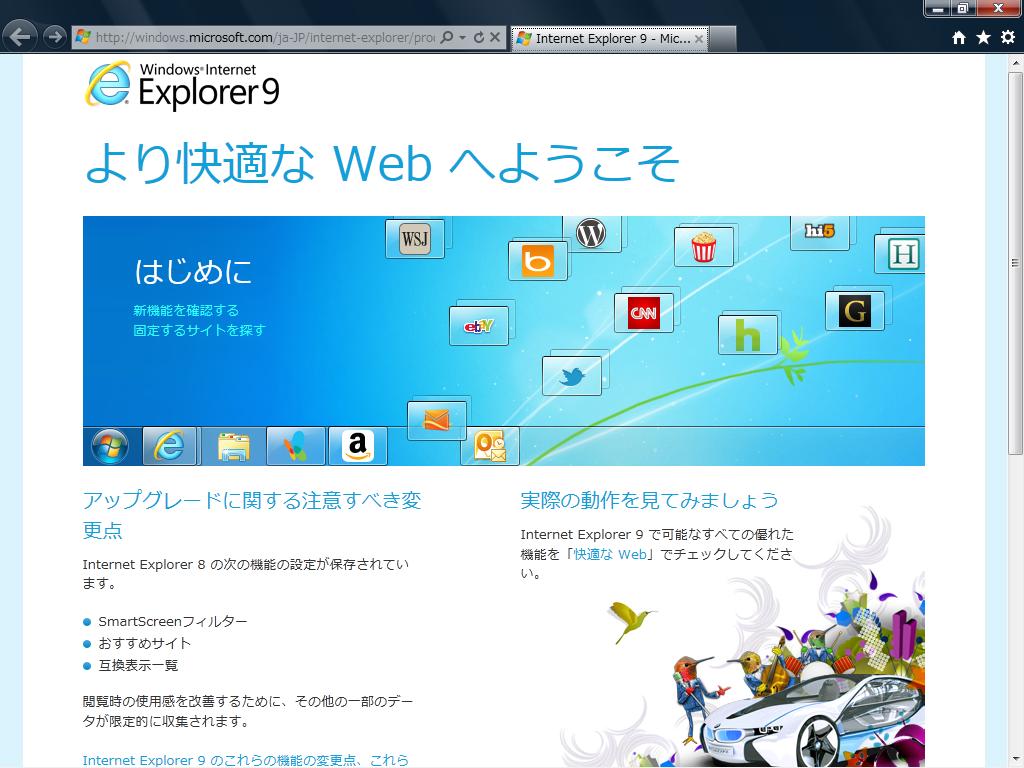Click the popcorn tile
1024x768 pixels.
click(x=703, y=247)
